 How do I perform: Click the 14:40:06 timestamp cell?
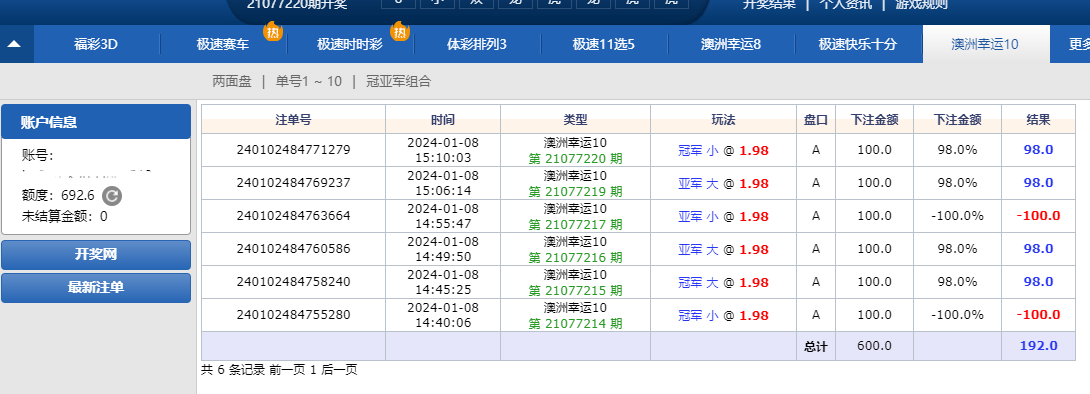[x=443, y=315]
